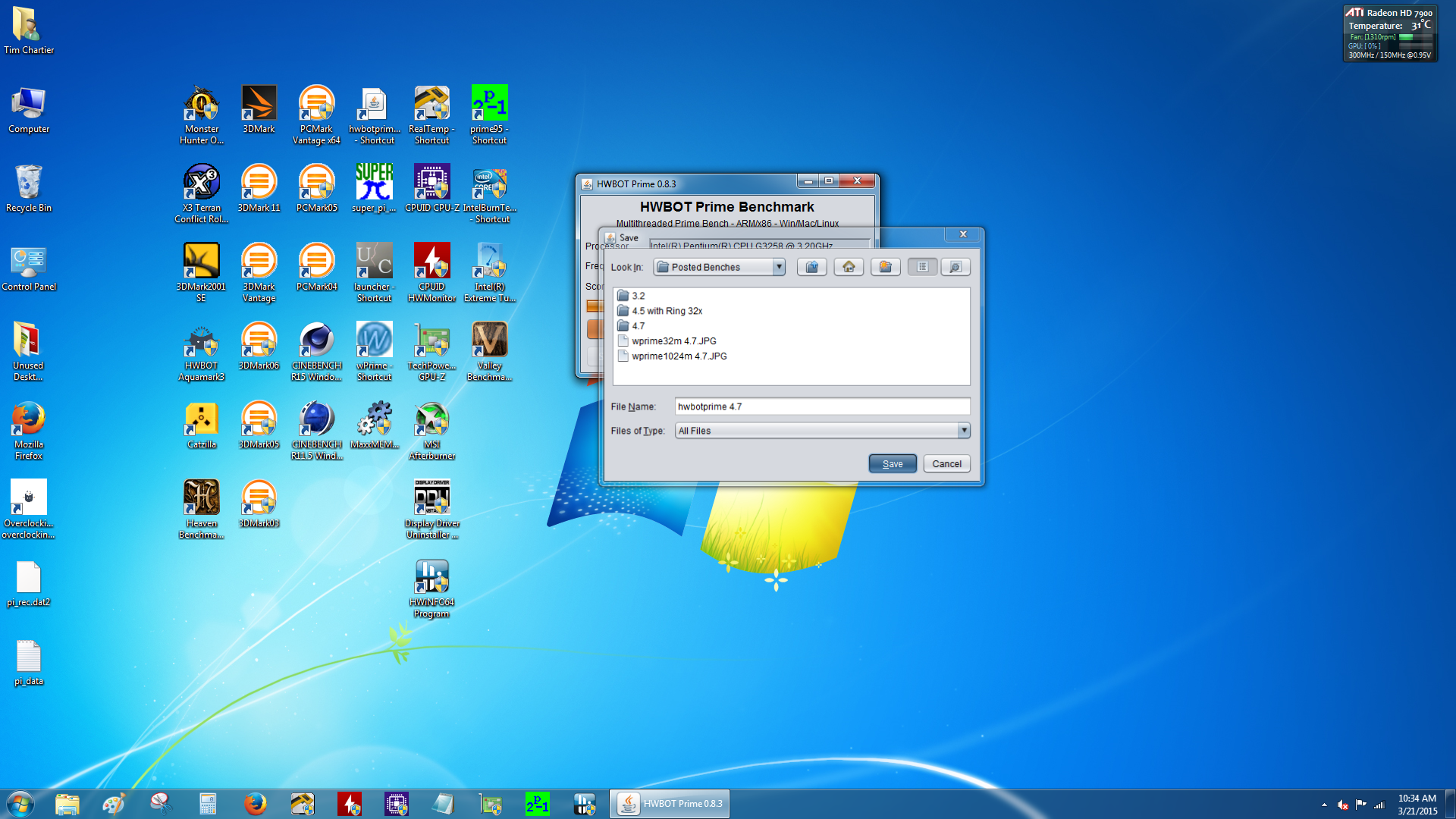Open prime95 shortcut on desktop
The image size is (1456, 819).
(489, 115)
